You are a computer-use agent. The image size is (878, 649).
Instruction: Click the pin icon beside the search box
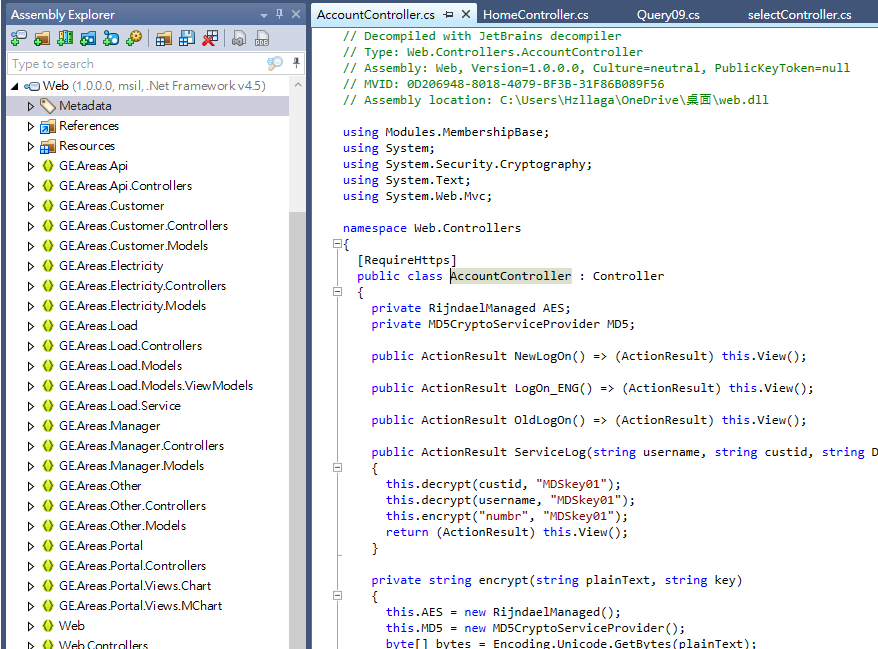tap(296, 63)
